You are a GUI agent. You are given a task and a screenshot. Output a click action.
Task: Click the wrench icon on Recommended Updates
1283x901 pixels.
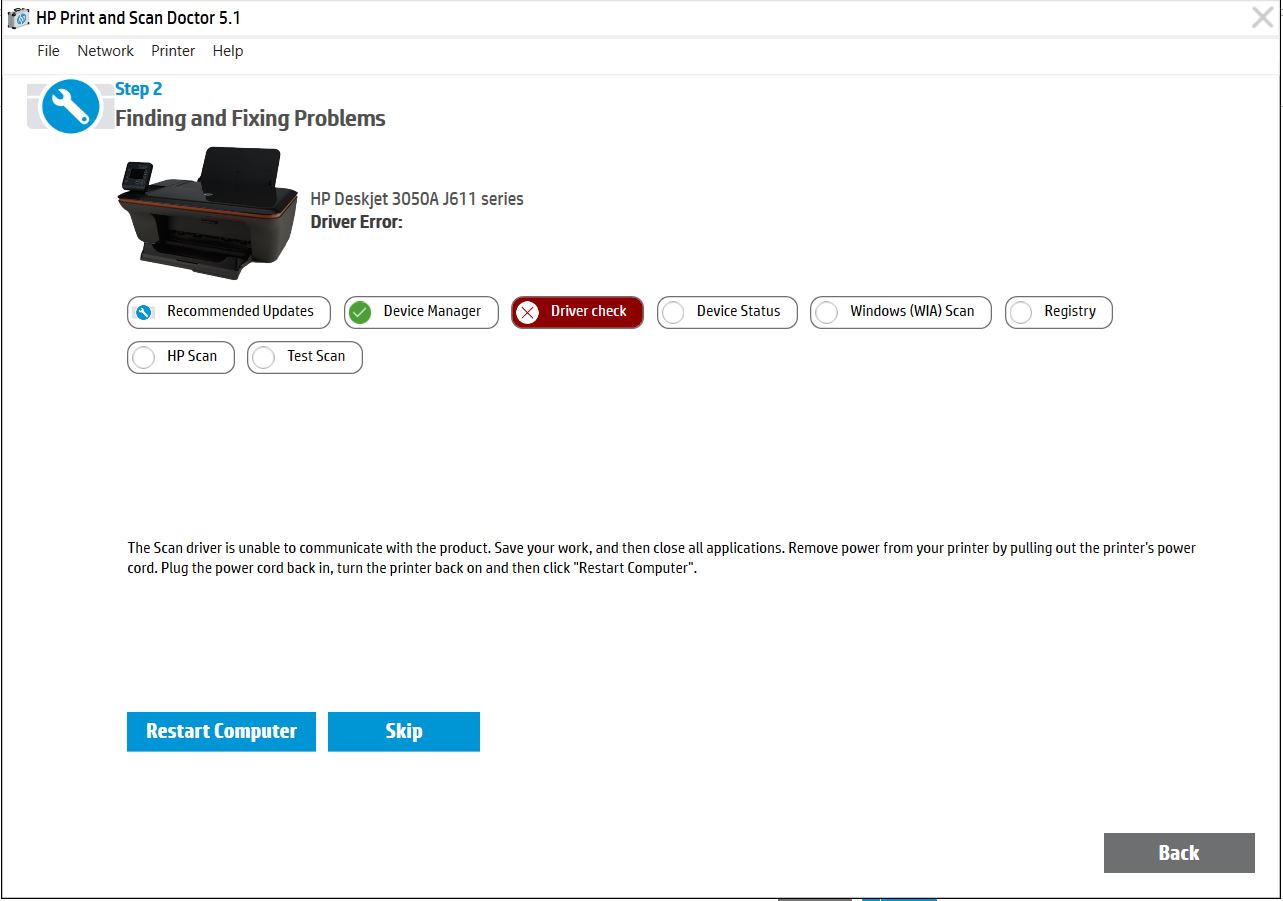point(144,313)
